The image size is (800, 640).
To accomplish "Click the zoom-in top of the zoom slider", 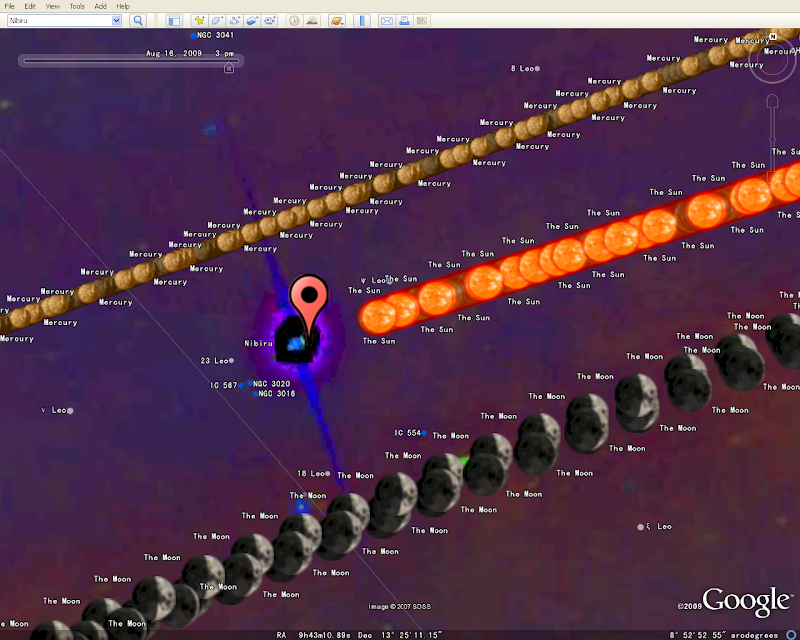I will (x=772, y=101).
